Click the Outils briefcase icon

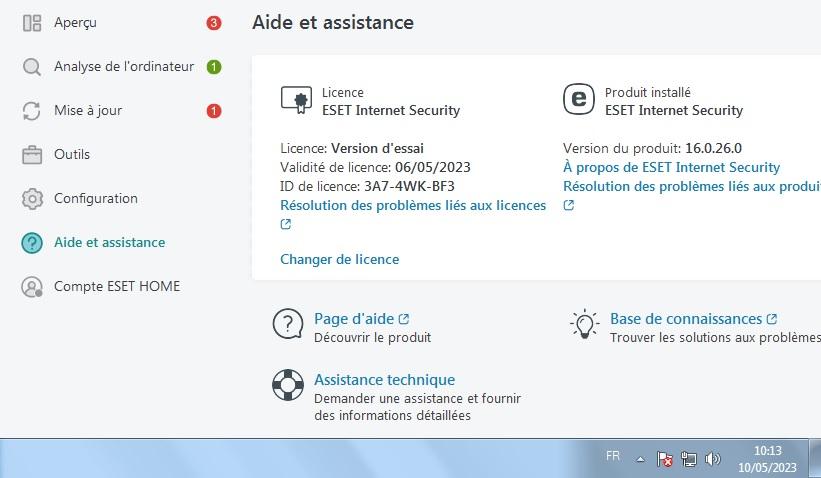click(32, 155)
